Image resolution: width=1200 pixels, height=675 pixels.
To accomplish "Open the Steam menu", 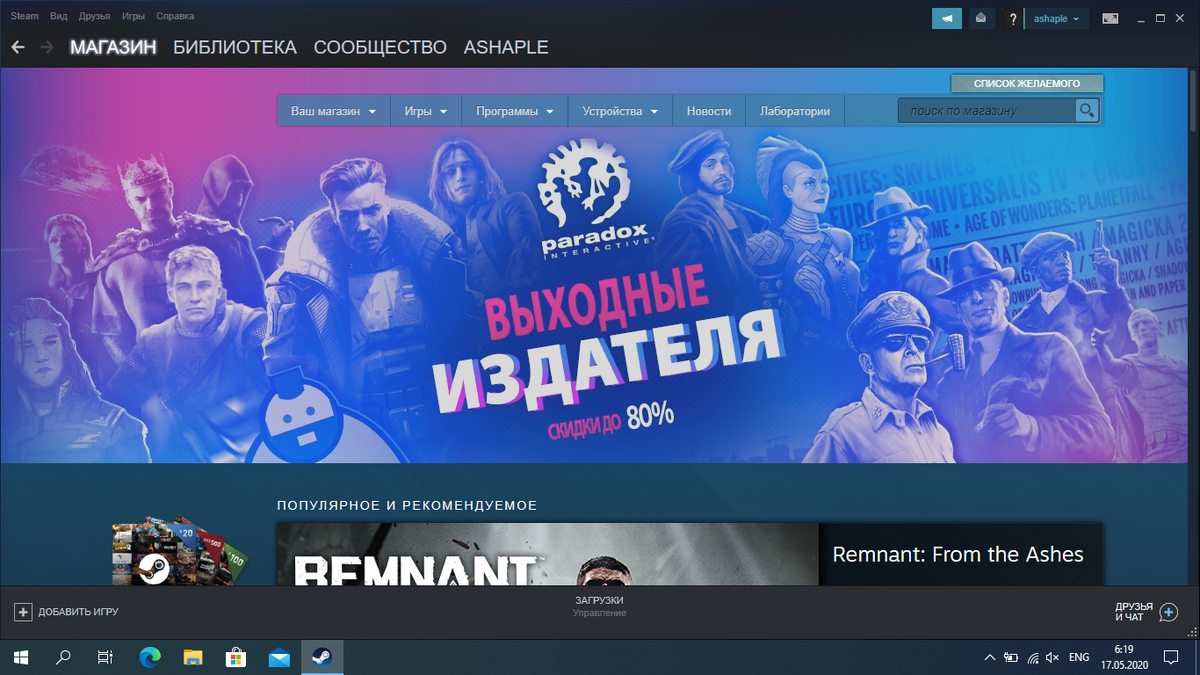I will click(25, 16).
